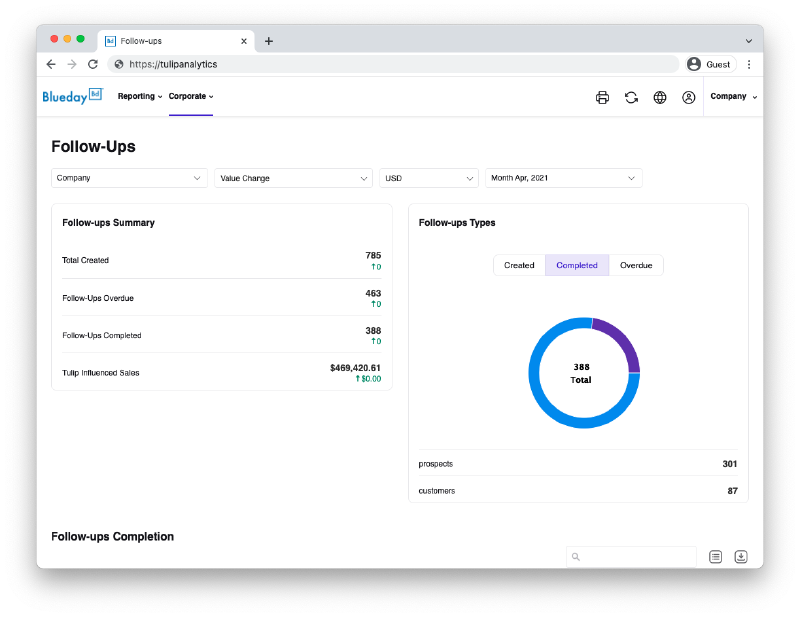
Task: Click the user profile icon
Action: [688, 97]
